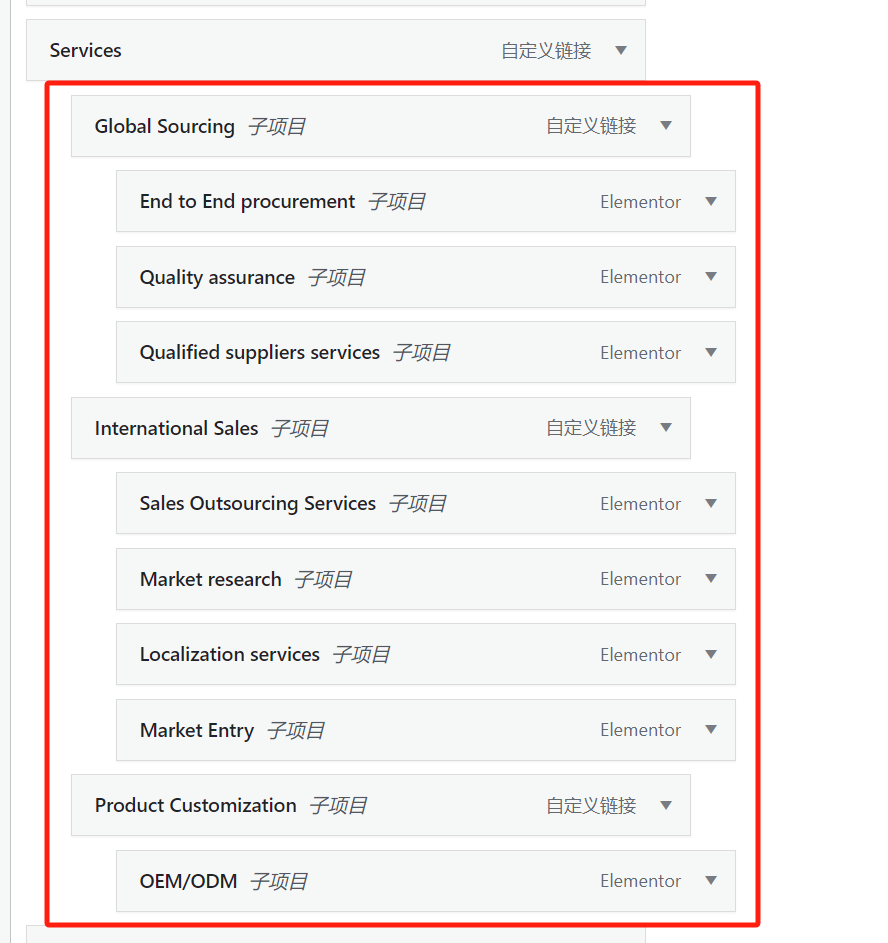Expand the Services menu item arrow

621,50
